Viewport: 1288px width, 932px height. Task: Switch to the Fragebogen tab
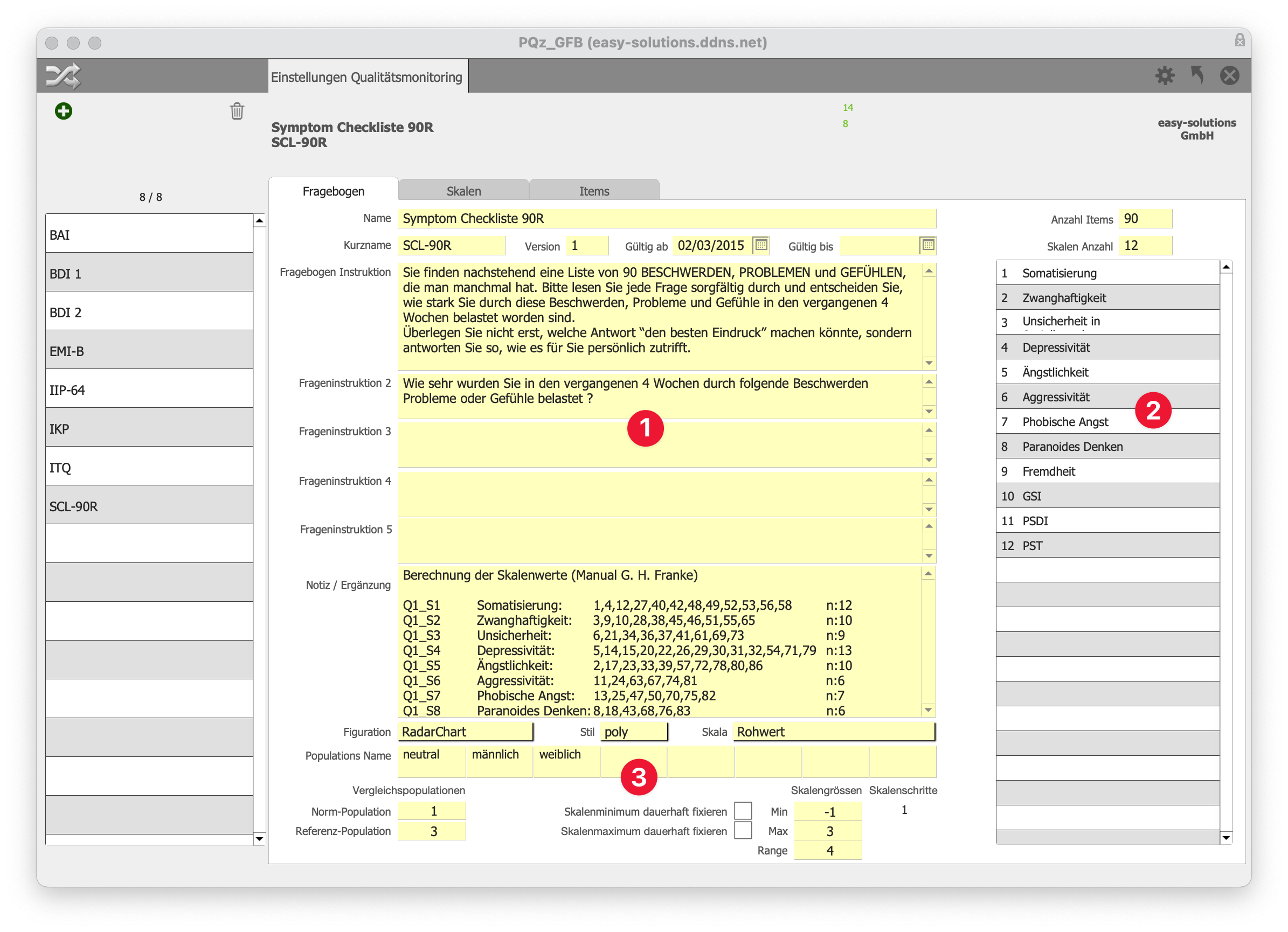pyautogui.click(x=334, y=191)
